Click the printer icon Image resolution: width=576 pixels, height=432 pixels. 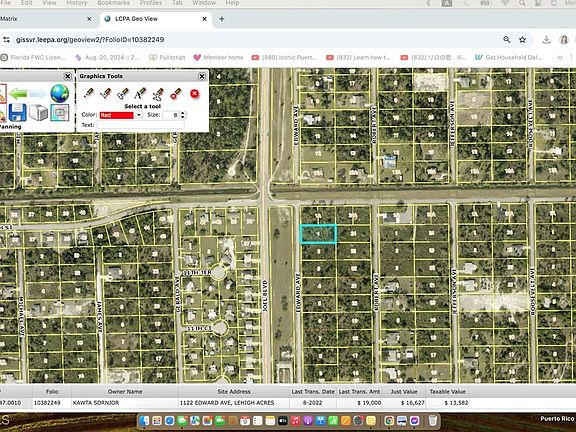(39, 112)
